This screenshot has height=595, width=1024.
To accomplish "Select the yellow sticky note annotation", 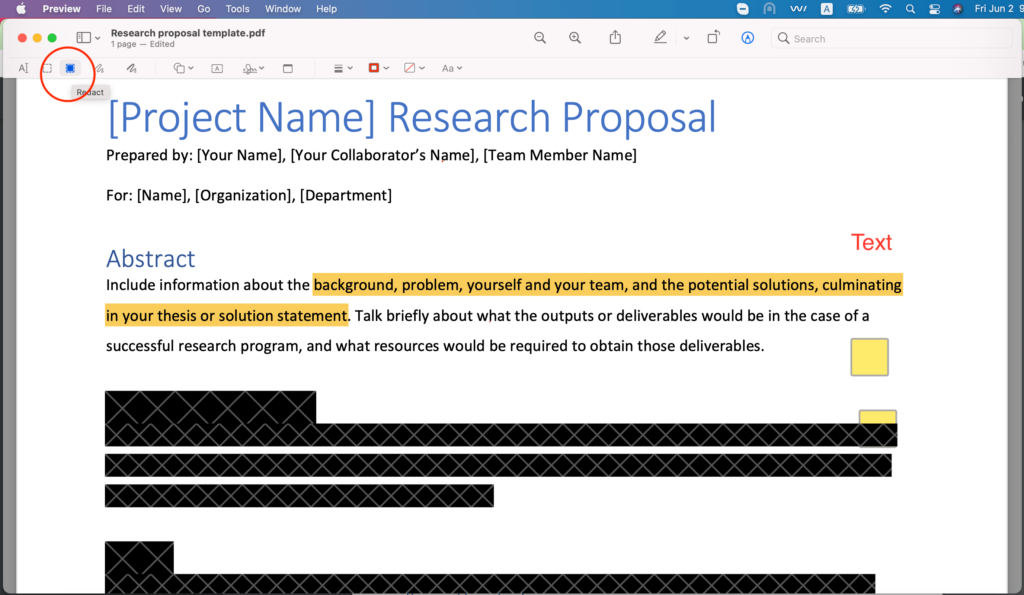I will pyautogui.click(x=869, y=357).
